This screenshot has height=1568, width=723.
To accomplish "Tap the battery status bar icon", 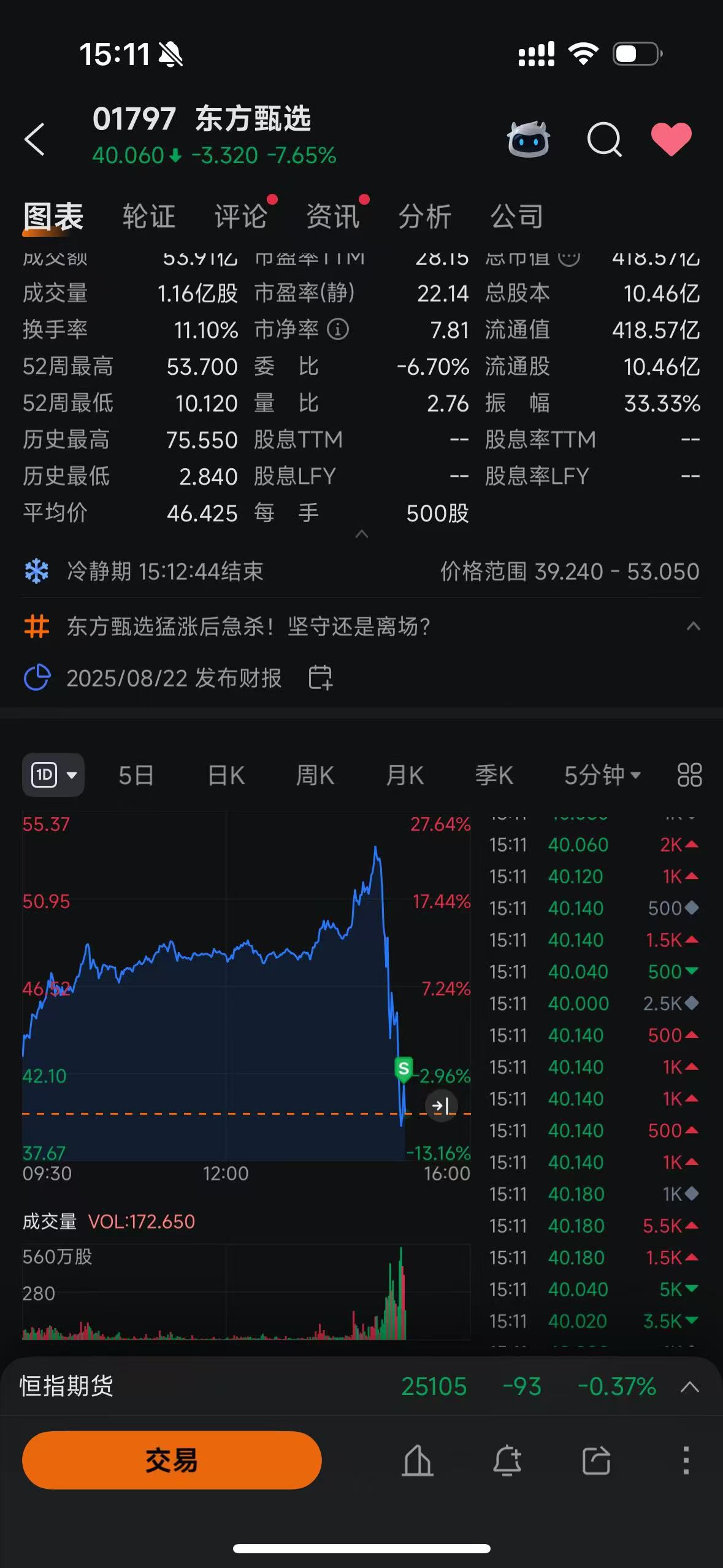I will (x=638, y=54).
